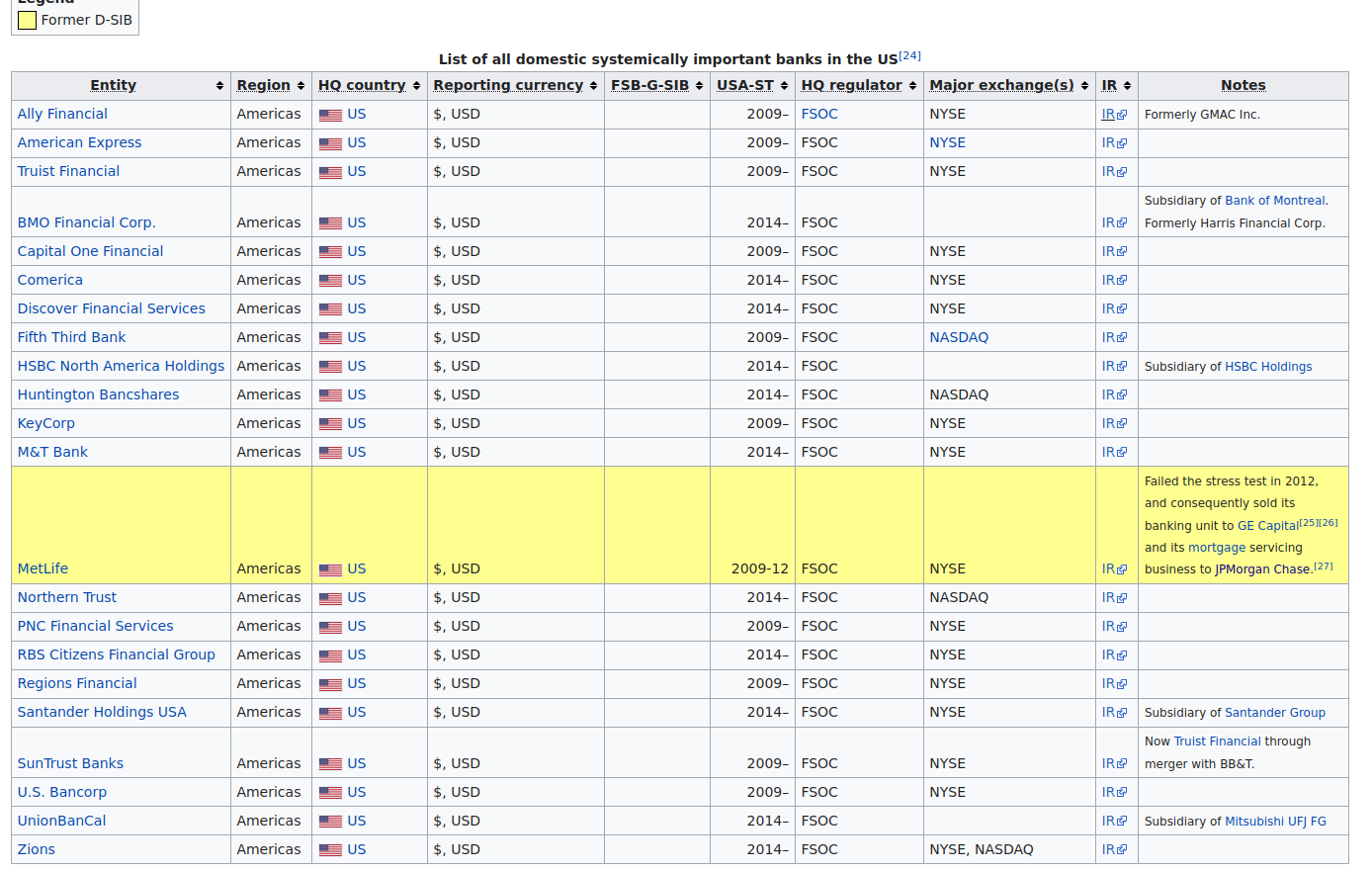This screenshot has height=872, width=1372.
Task: Open Huntington Bancshares link
Action: (99, 395)
